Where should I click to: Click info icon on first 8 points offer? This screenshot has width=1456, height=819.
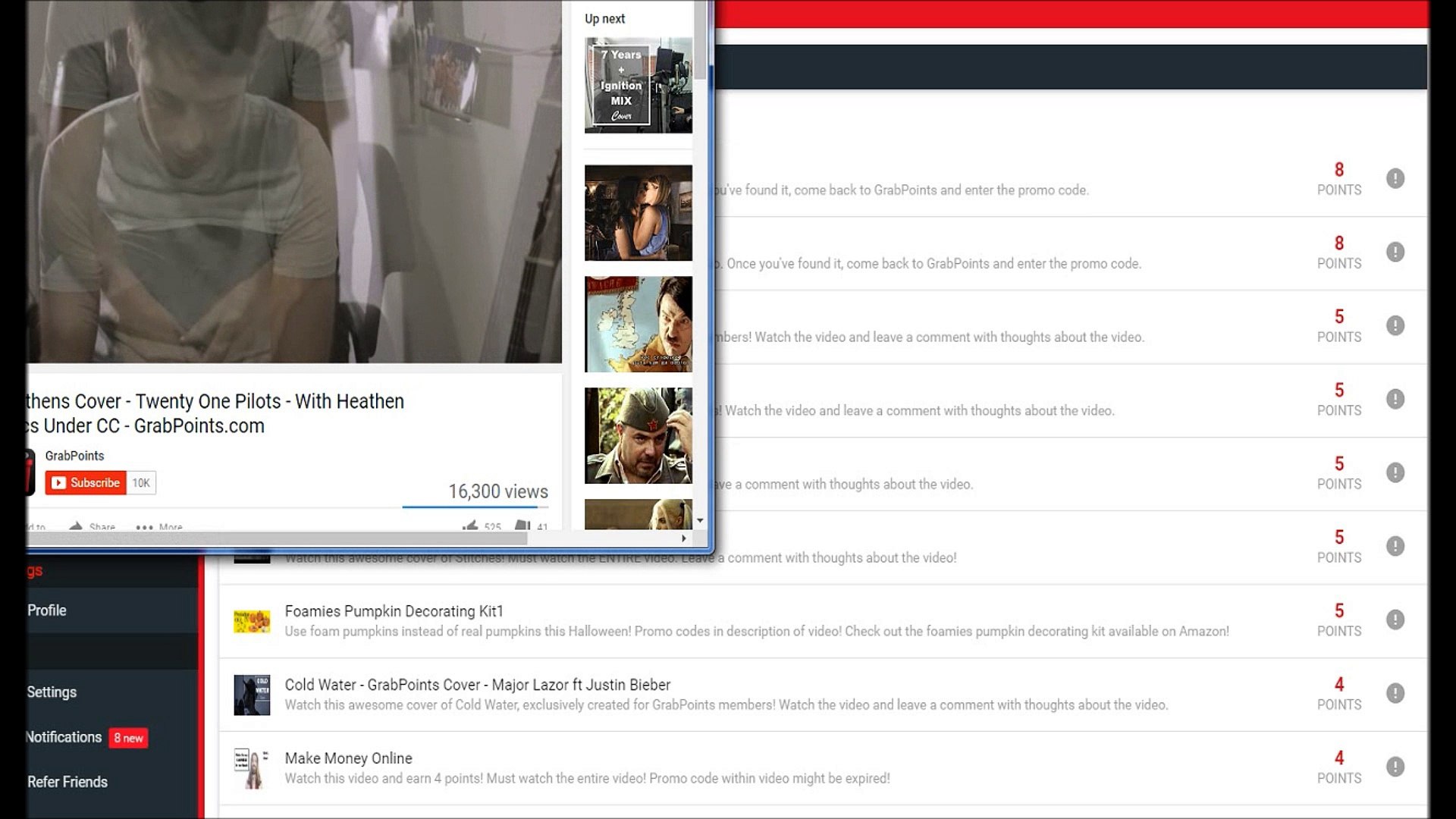click(x=1395, y=178)
